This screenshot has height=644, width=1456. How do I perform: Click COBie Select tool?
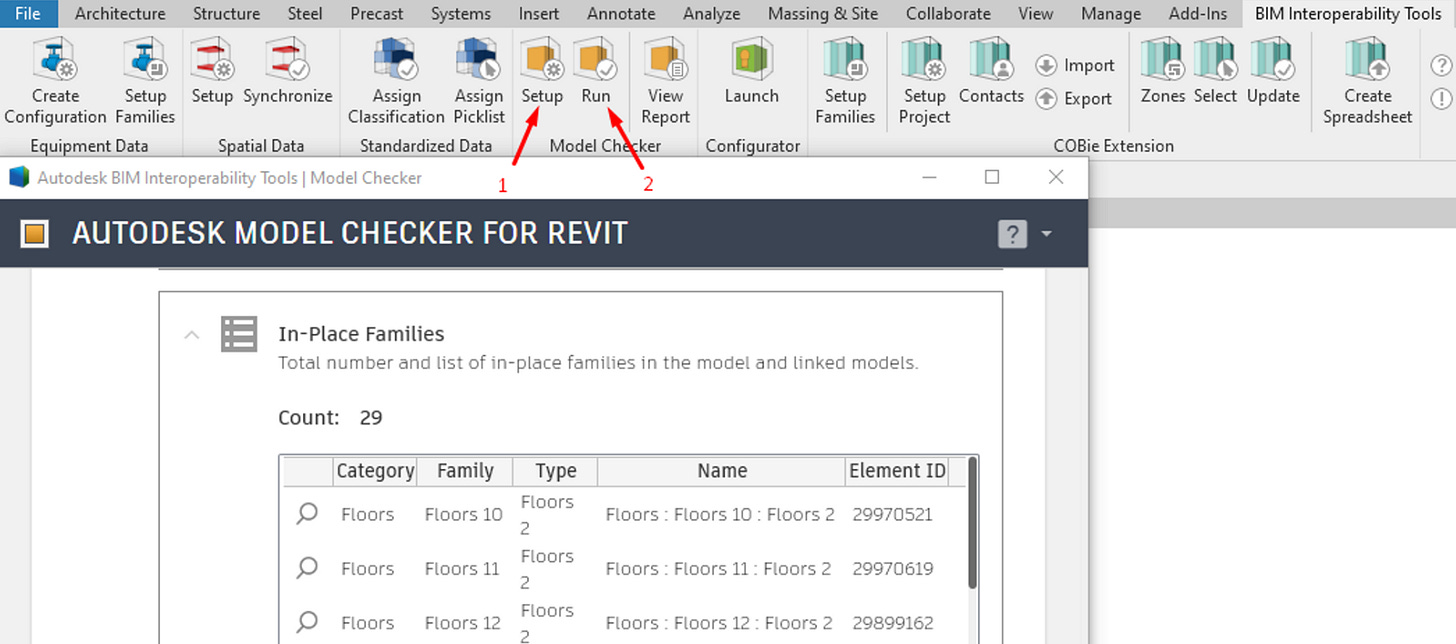click(1215, 72)
